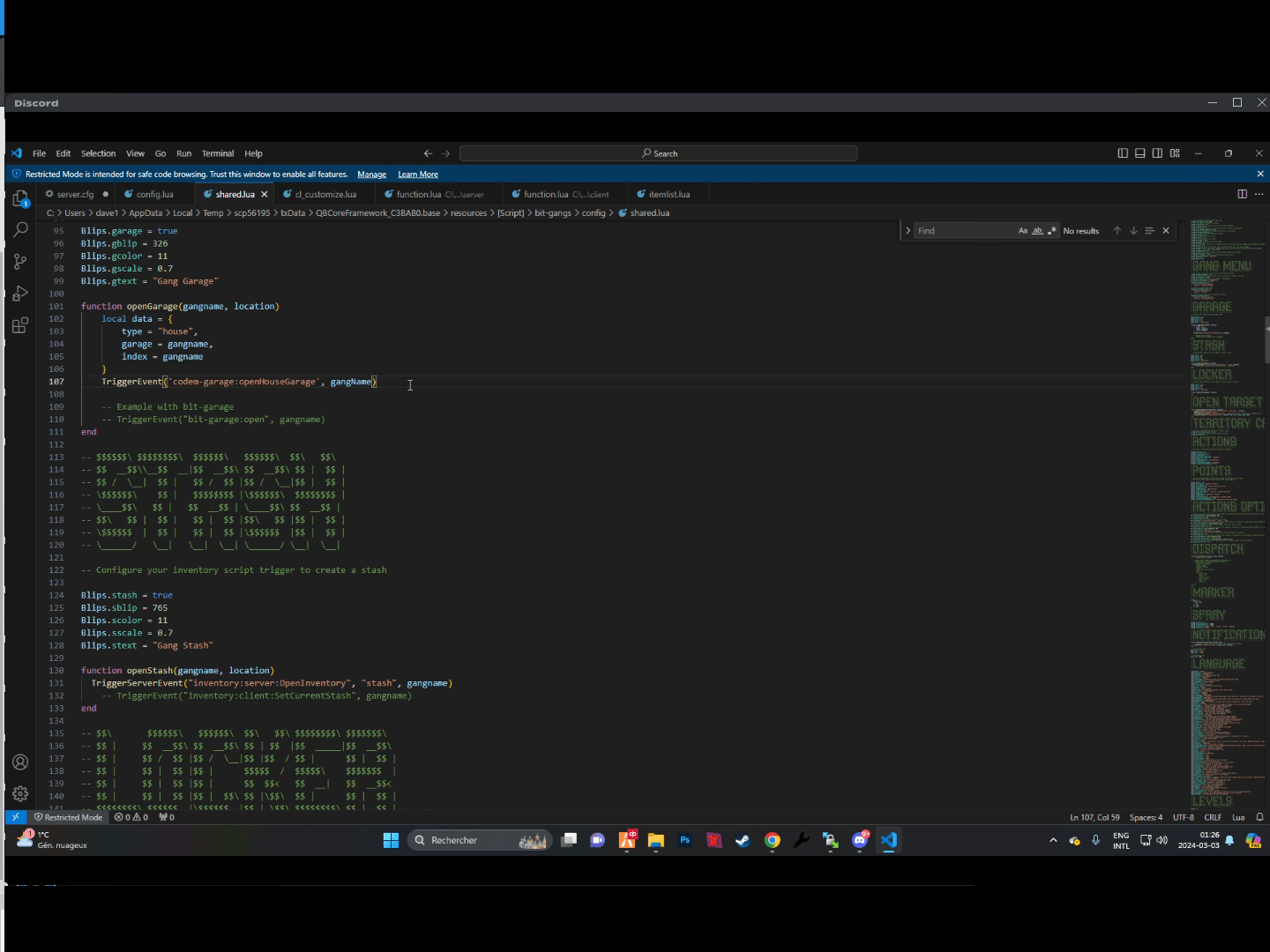Open the Run menu

pos(183,153)
